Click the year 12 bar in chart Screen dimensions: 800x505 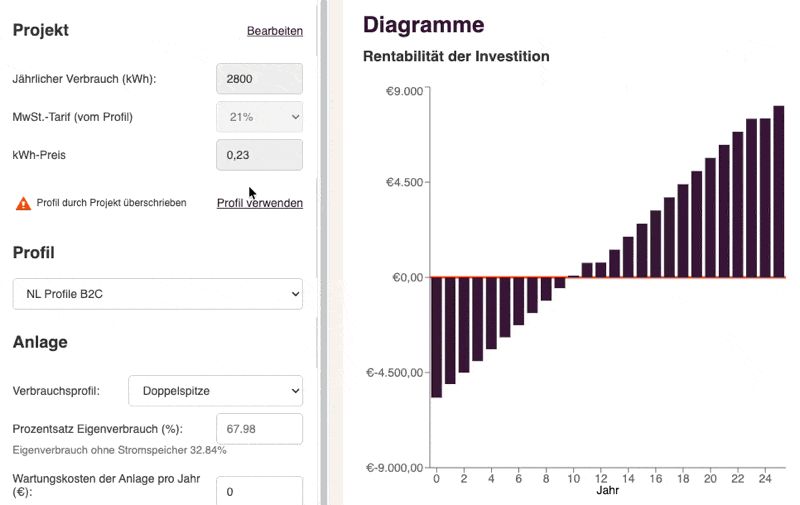601,270
